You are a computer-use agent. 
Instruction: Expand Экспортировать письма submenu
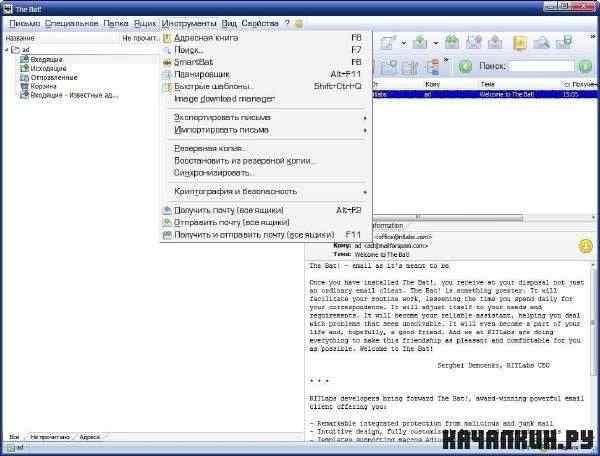click(x=266, y=118)
